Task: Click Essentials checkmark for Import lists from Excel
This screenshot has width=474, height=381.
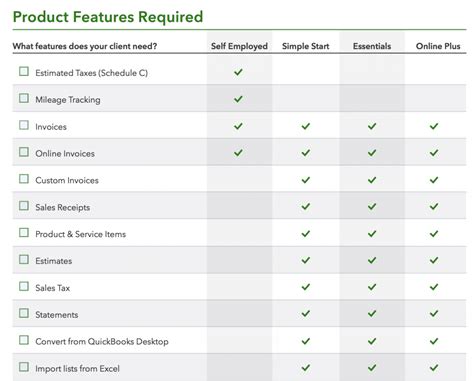Action: point(372,368)
